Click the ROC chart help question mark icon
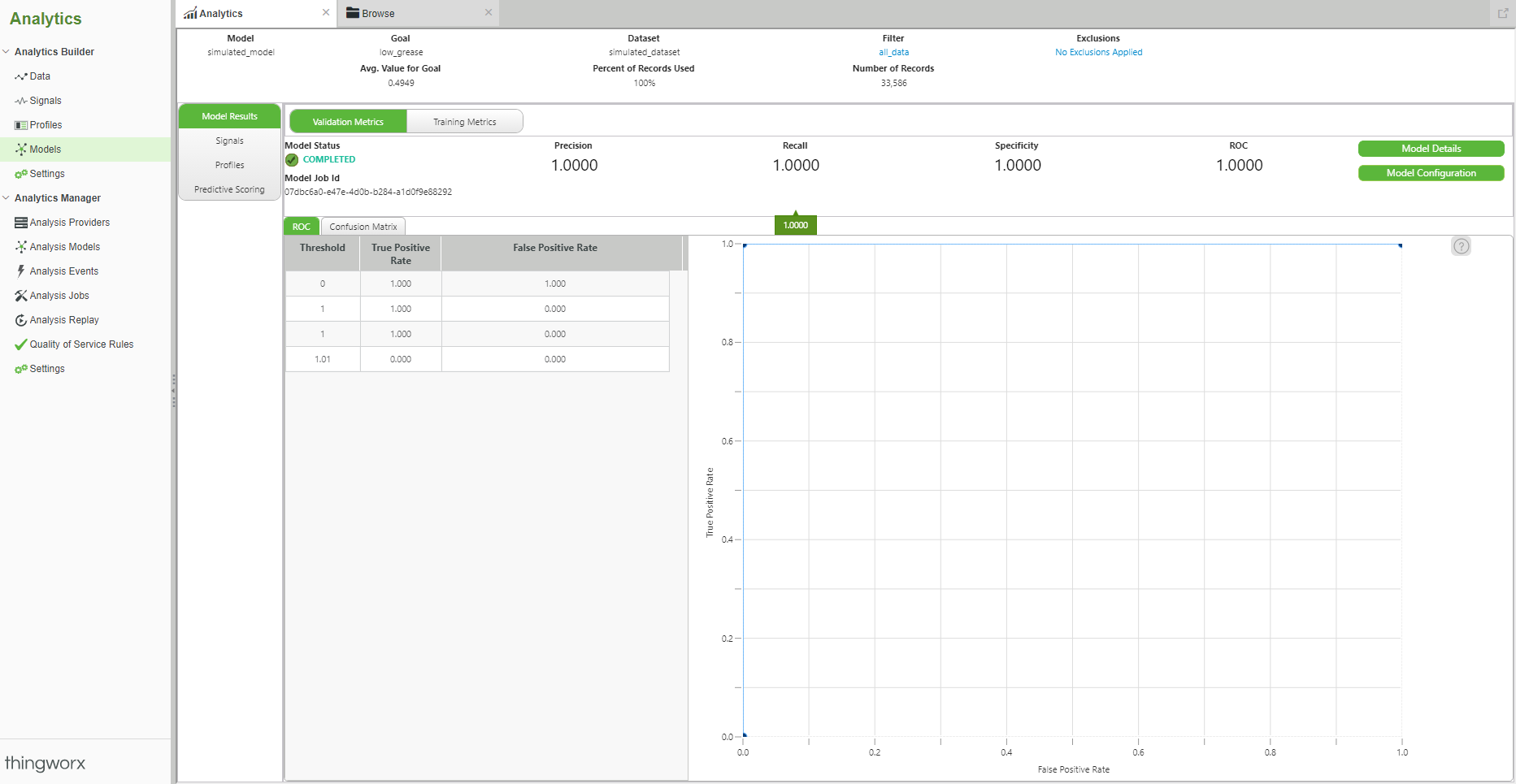The image size is (1516, 784). 1461,245
